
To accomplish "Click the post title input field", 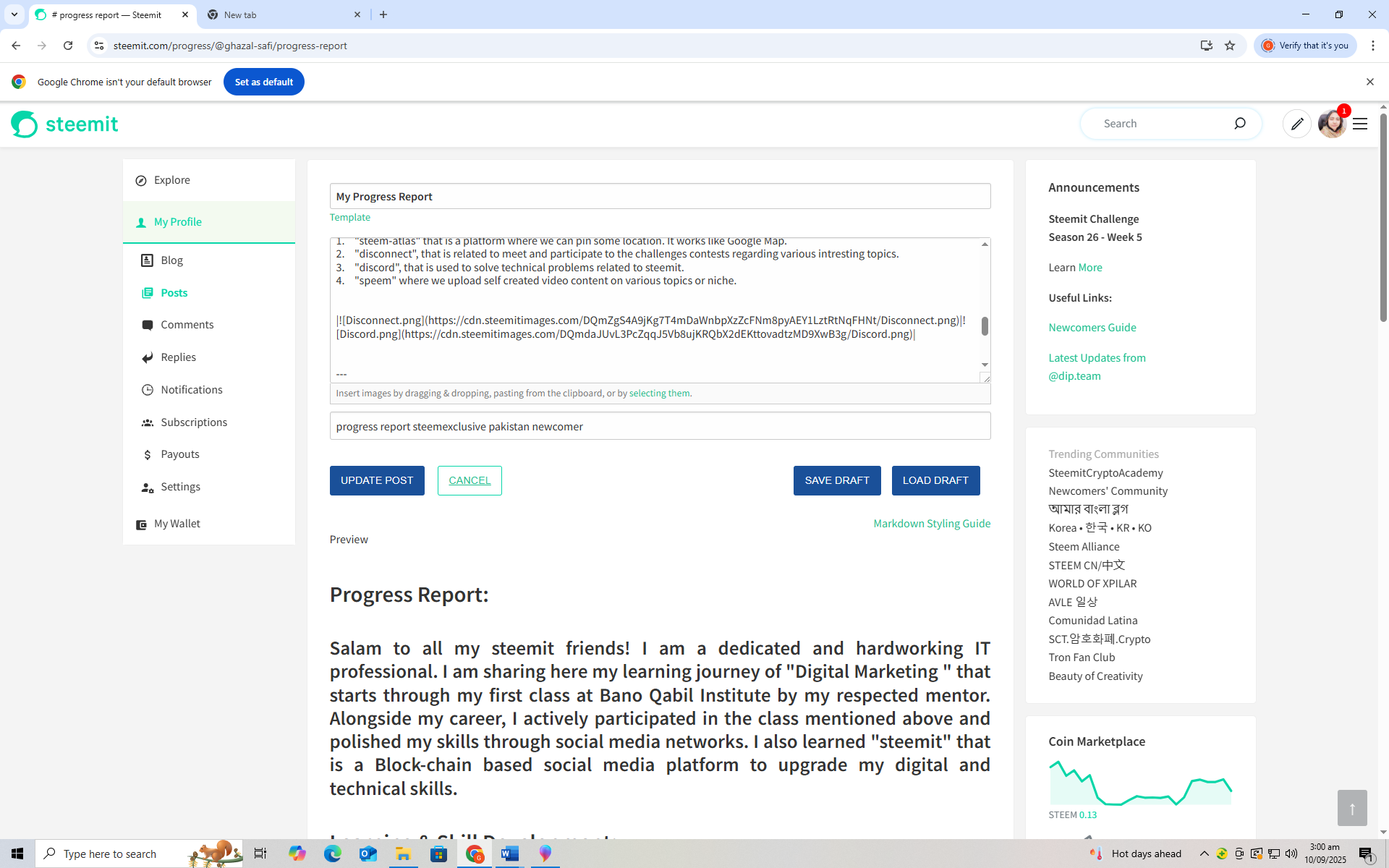I will (x=660, y=197).
